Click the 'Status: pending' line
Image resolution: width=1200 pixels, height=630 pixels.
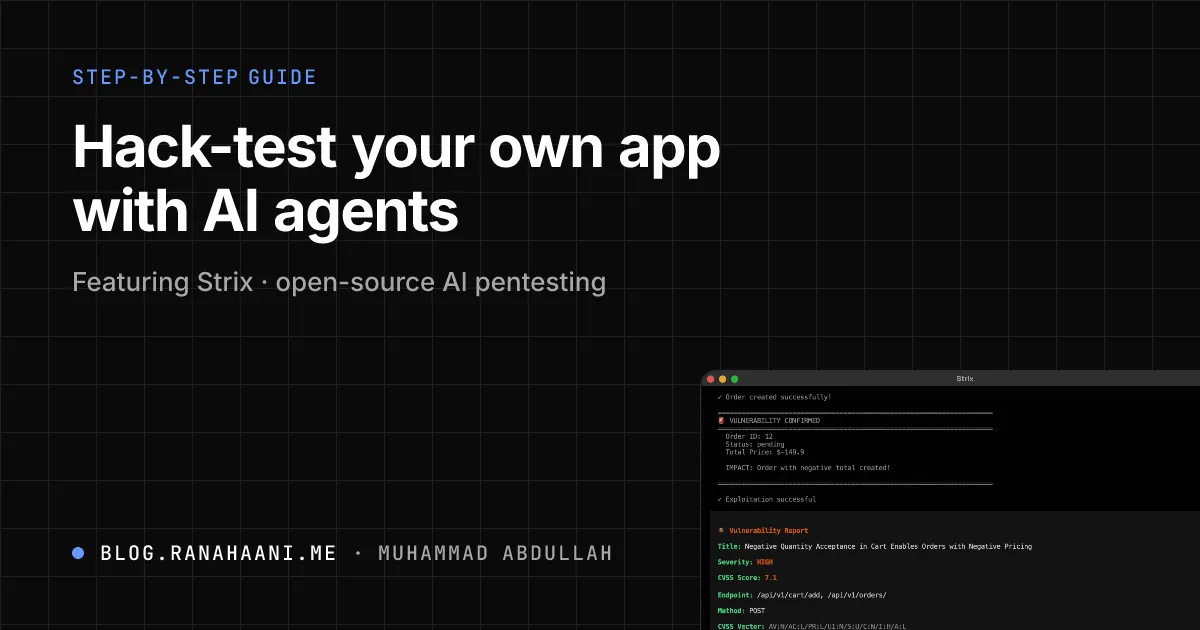point(755,444)
